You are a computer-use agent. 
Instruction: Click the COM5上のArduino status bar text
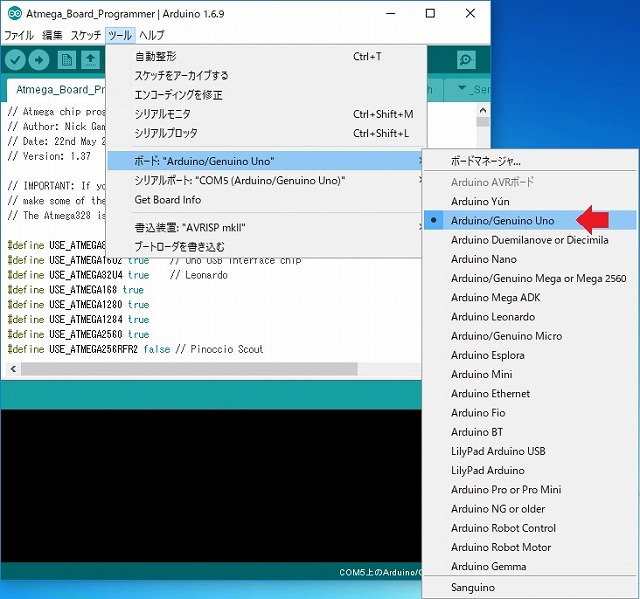tap(380, 572)
